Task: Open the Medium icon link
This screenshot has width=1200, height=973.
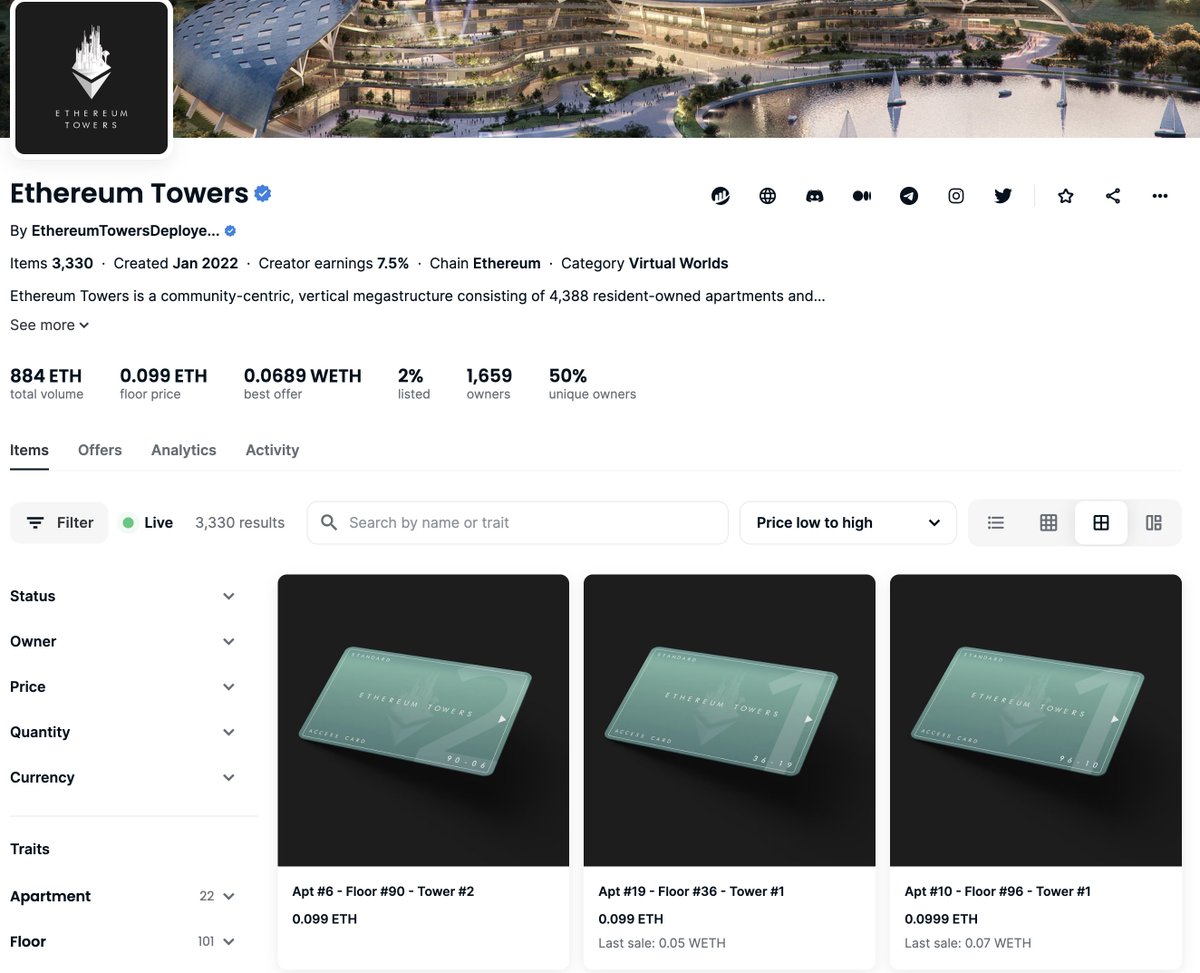Action: click(862, 196)
